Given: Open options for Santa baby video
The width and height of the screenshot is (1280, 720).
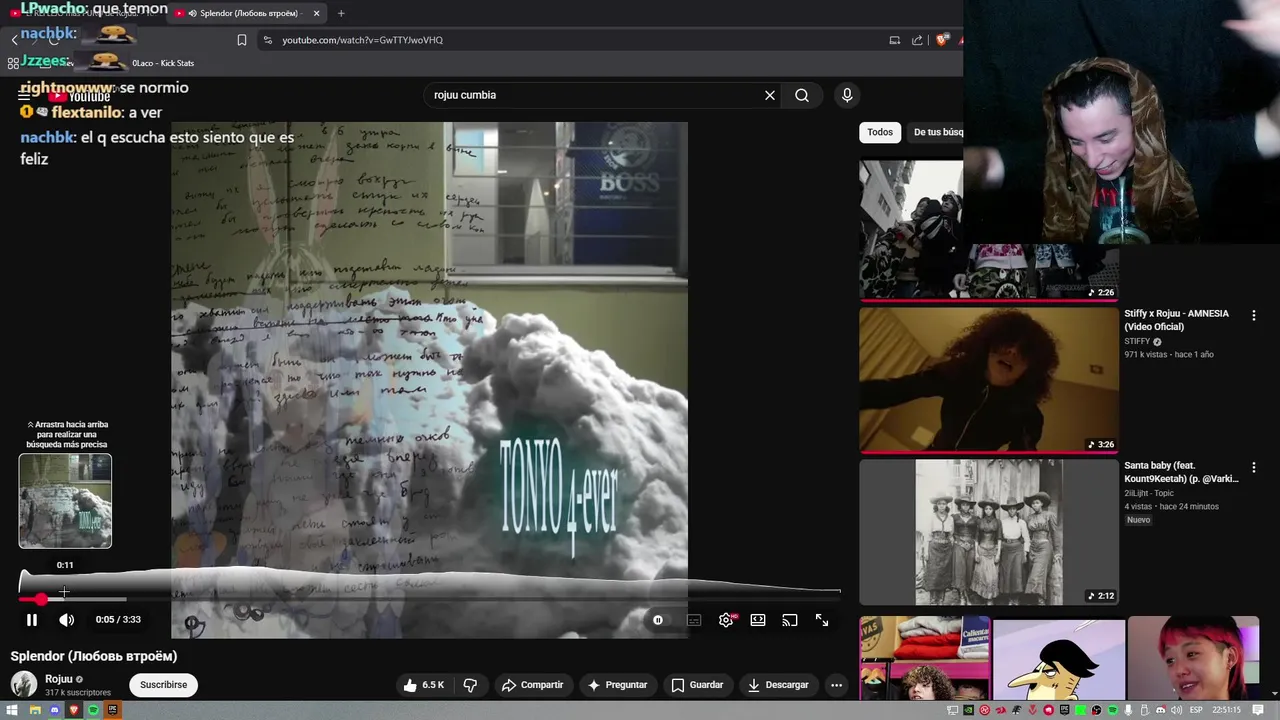Looking at the screenshot, I should tap(1253, 467).
